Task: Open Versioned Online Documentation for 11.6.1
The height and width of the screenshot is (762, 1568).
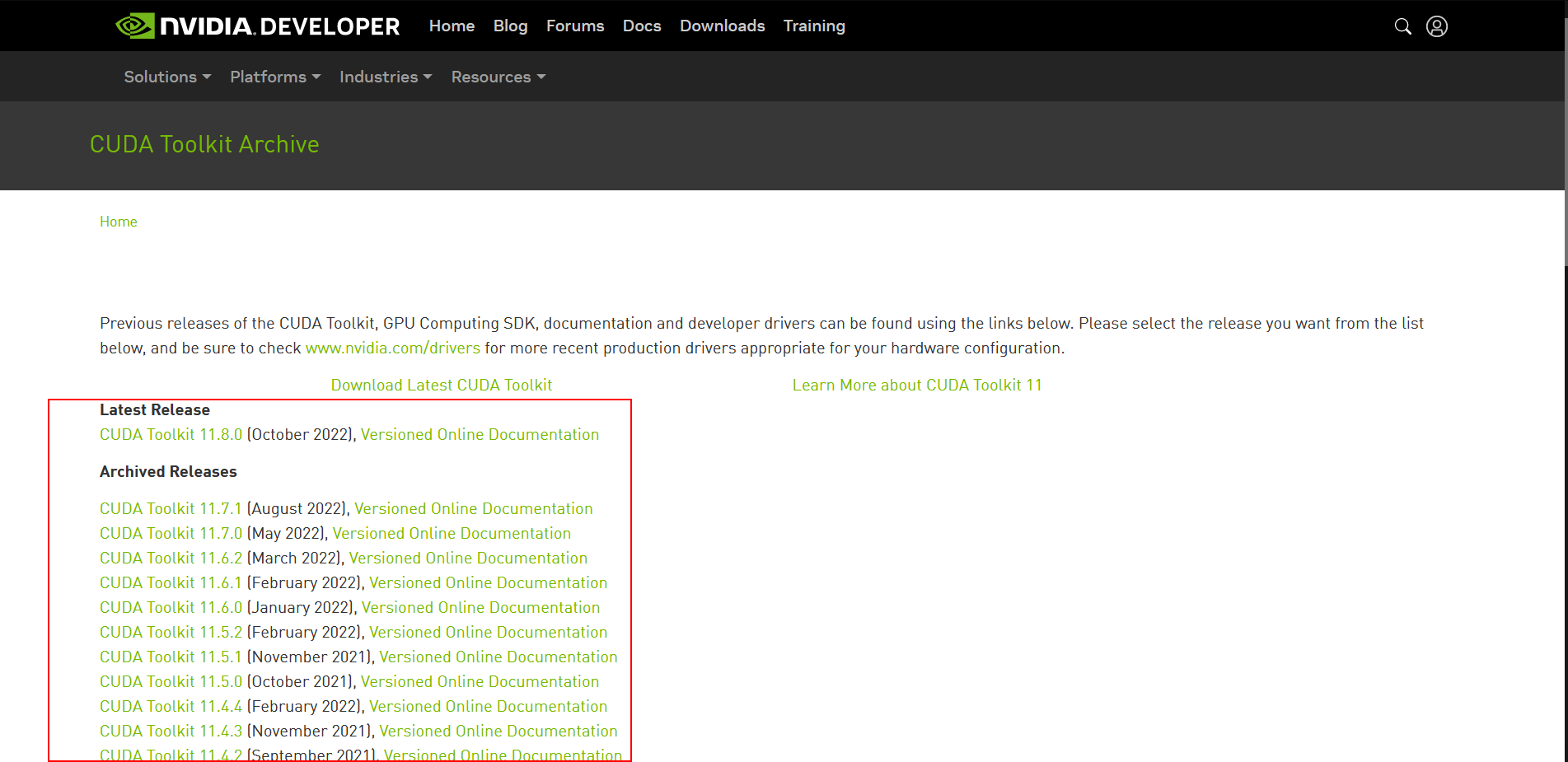Action: coord(488,582)
